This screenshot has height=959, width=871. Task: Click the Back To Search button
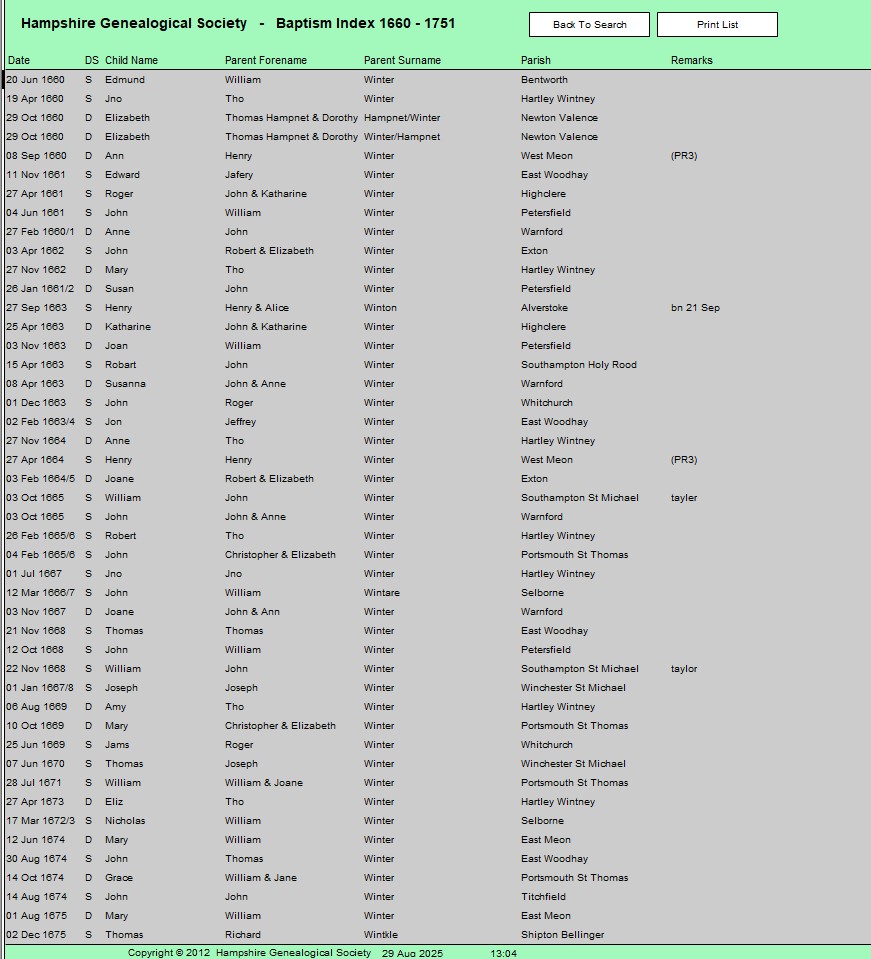pos(589,25)
